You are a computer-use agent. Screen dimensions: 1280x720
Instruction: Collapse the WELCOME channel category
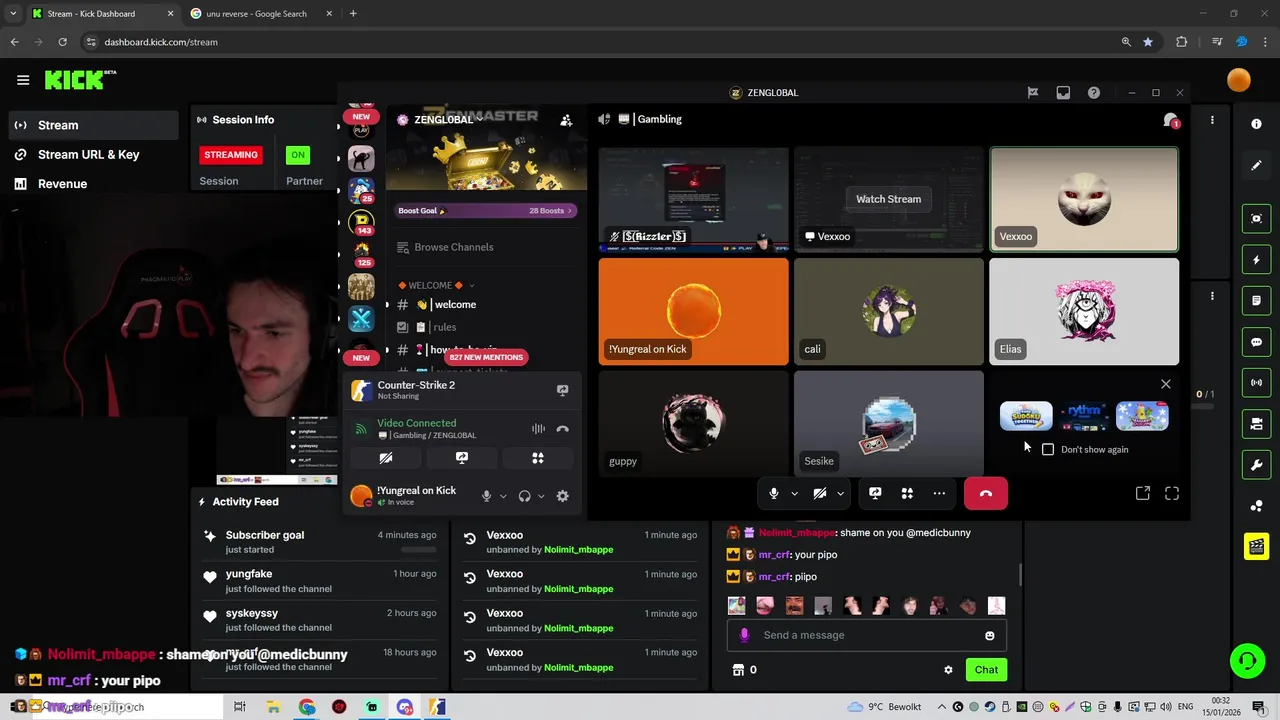tap(436, 285)
